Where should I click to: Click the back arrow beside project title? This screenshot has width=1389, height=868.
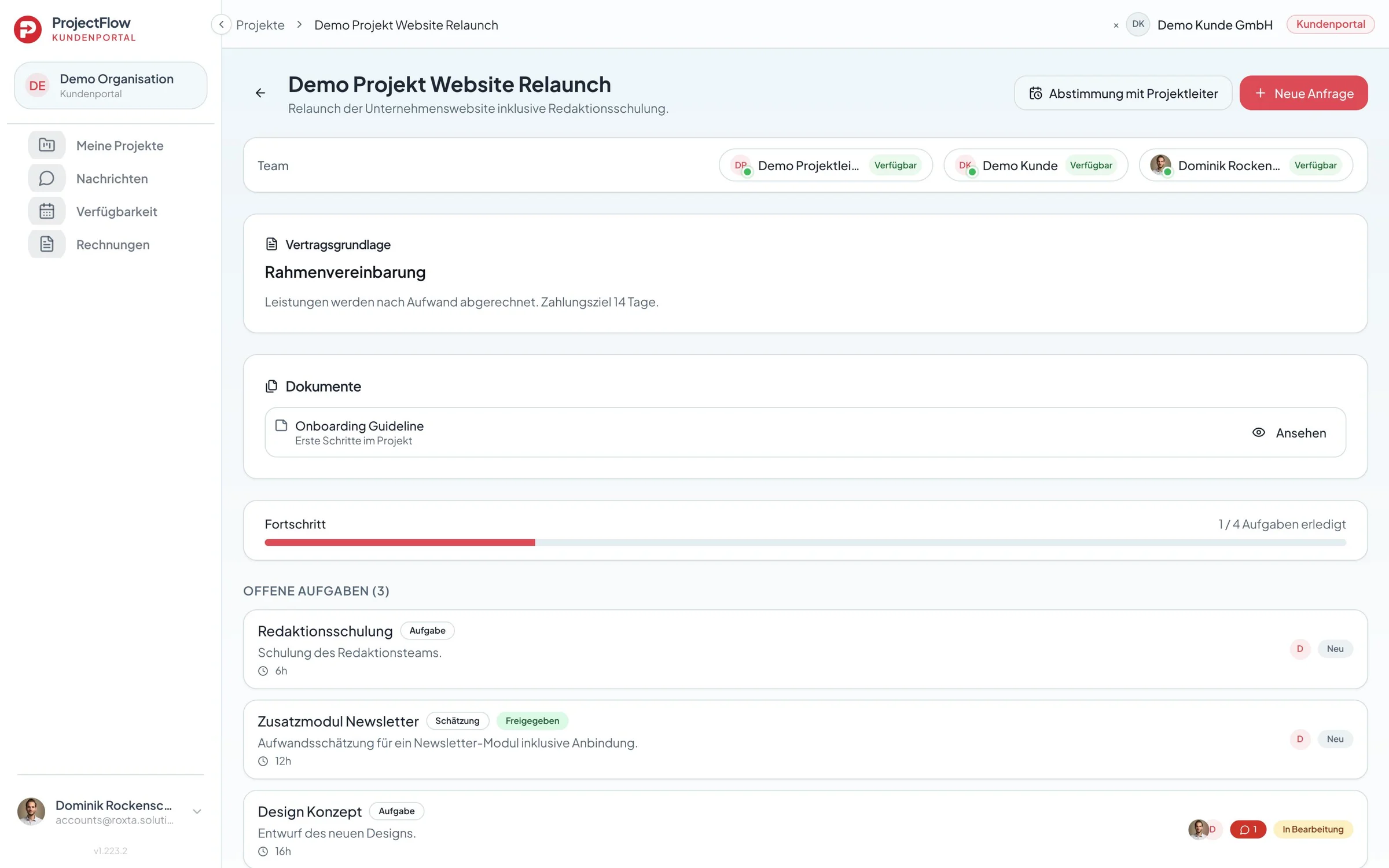click(260, 93)
